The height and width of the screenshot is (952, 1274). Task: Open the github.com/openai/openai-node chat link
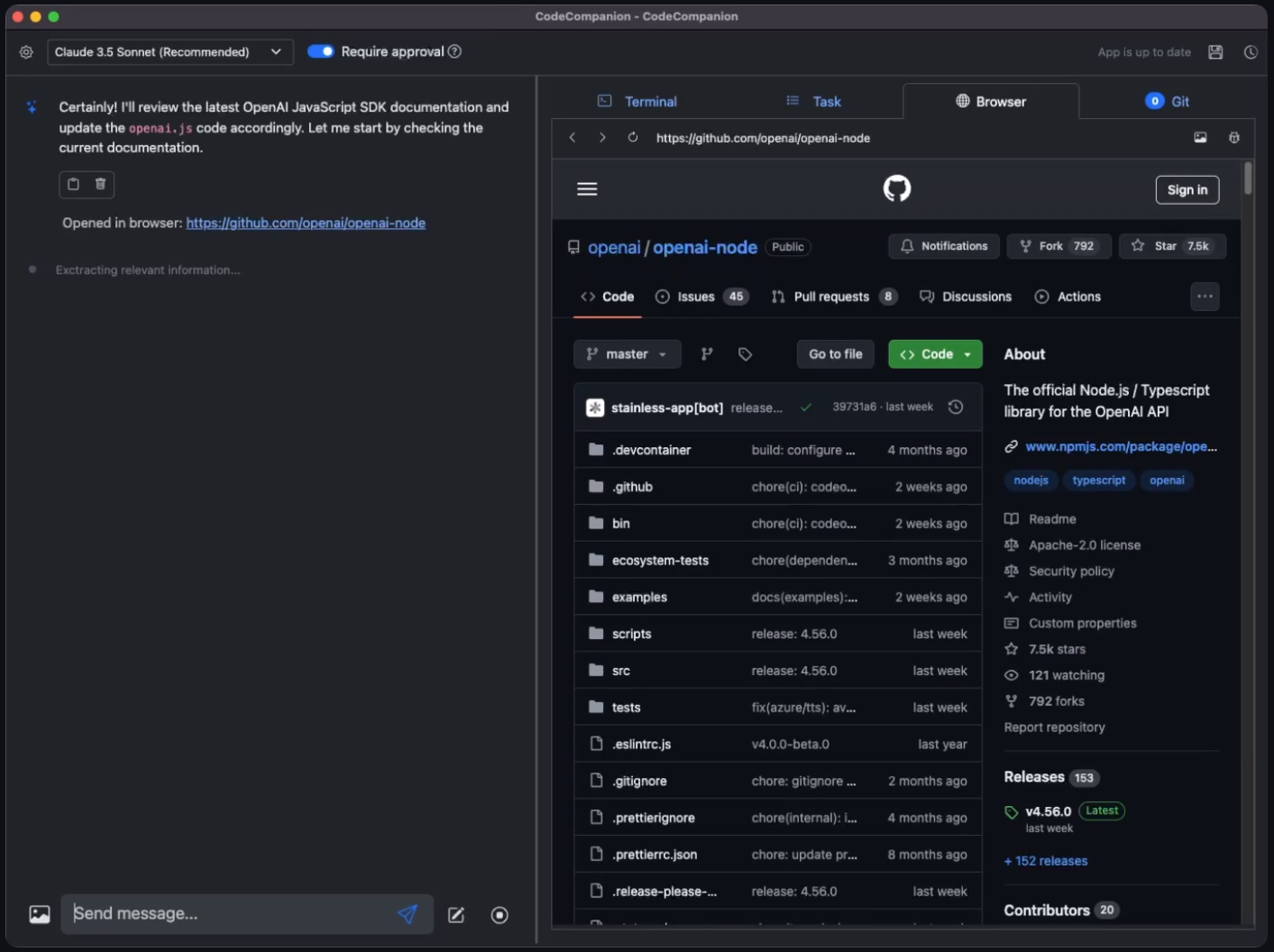(306, 223)
